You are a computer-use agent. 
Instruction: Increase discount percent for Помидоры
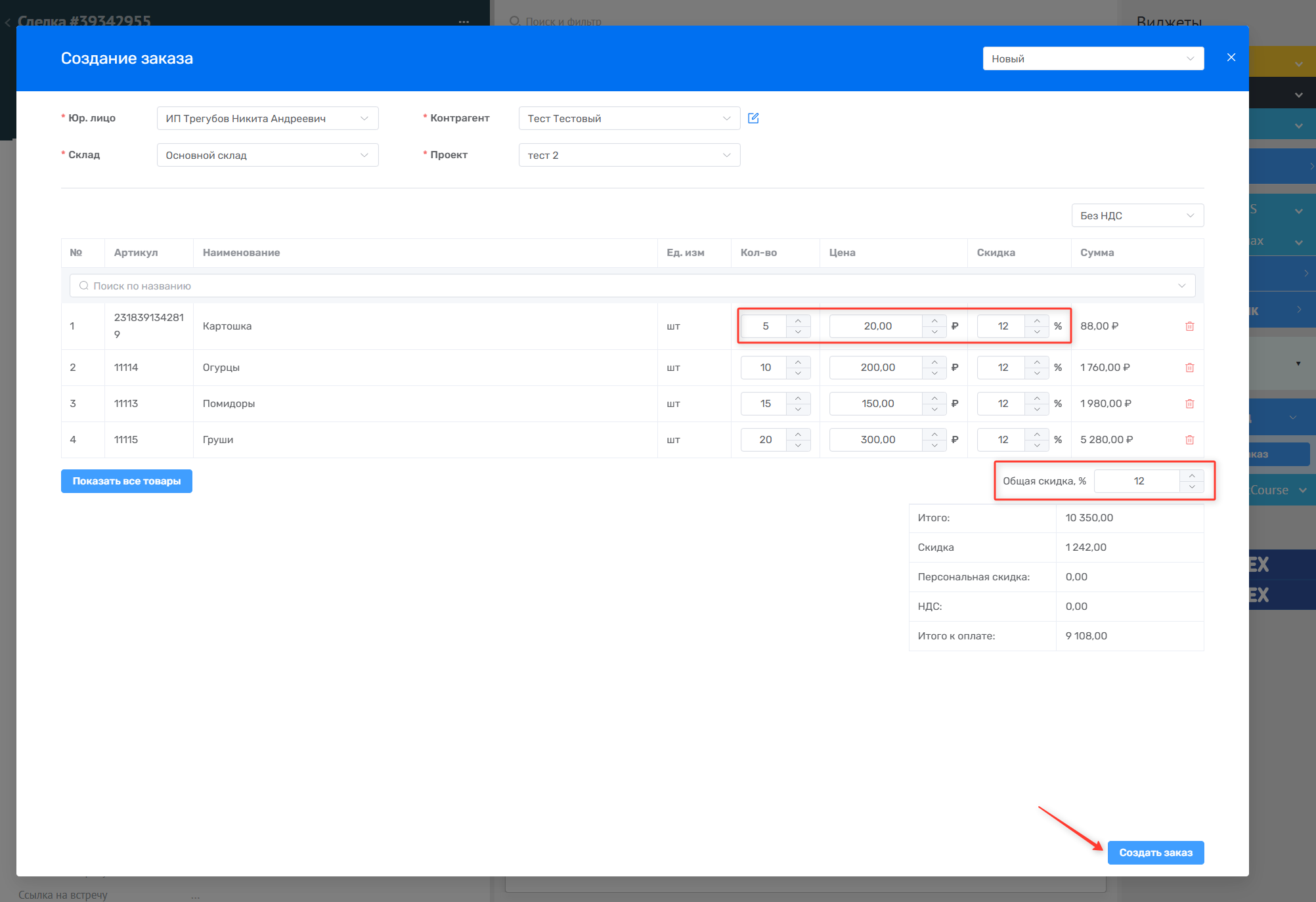pyautogui.click(x=1037, y=398)
